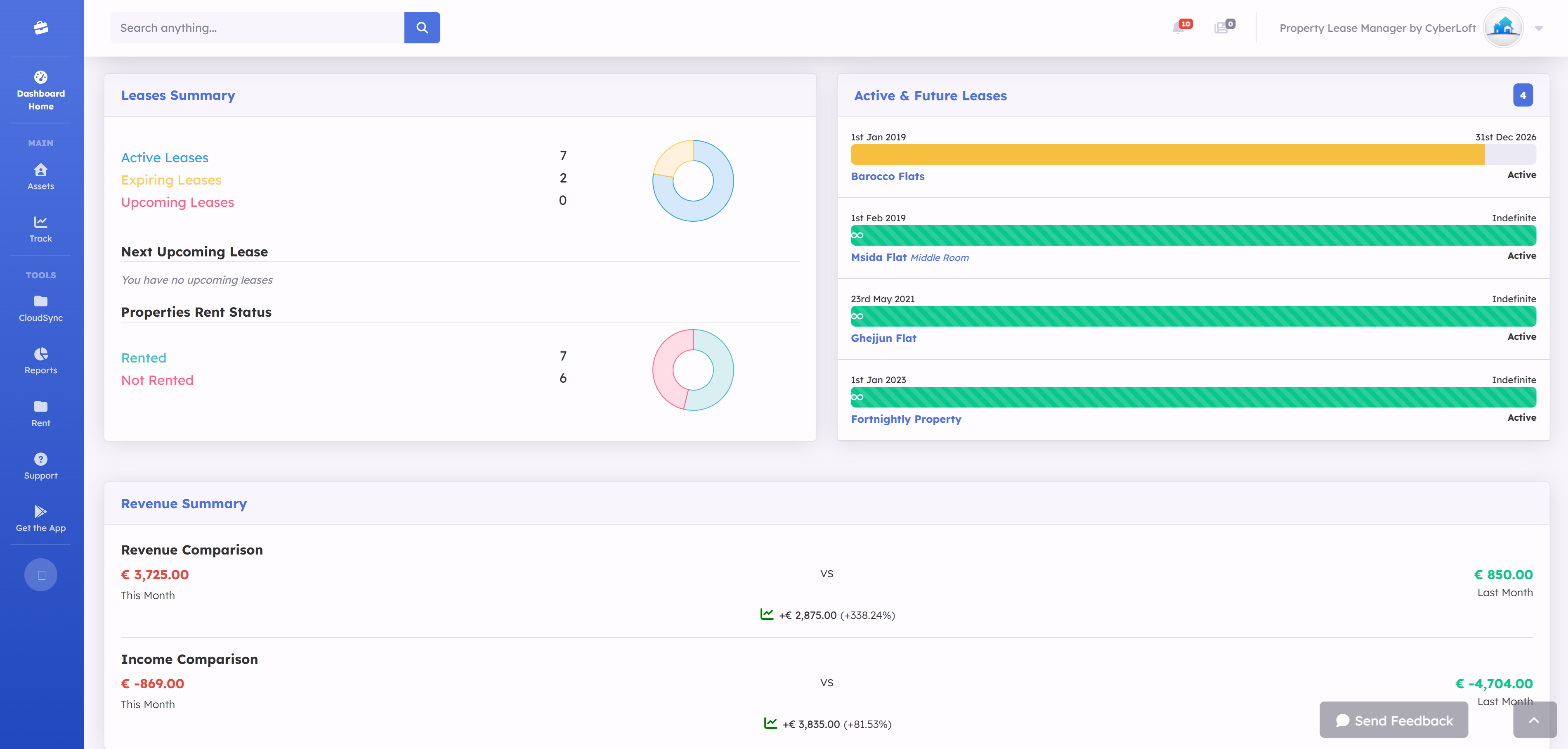1568x749 pixels.
Task: Click the revenue trend chart icon +€ 2,875.00
Action: tap(766, 614)
